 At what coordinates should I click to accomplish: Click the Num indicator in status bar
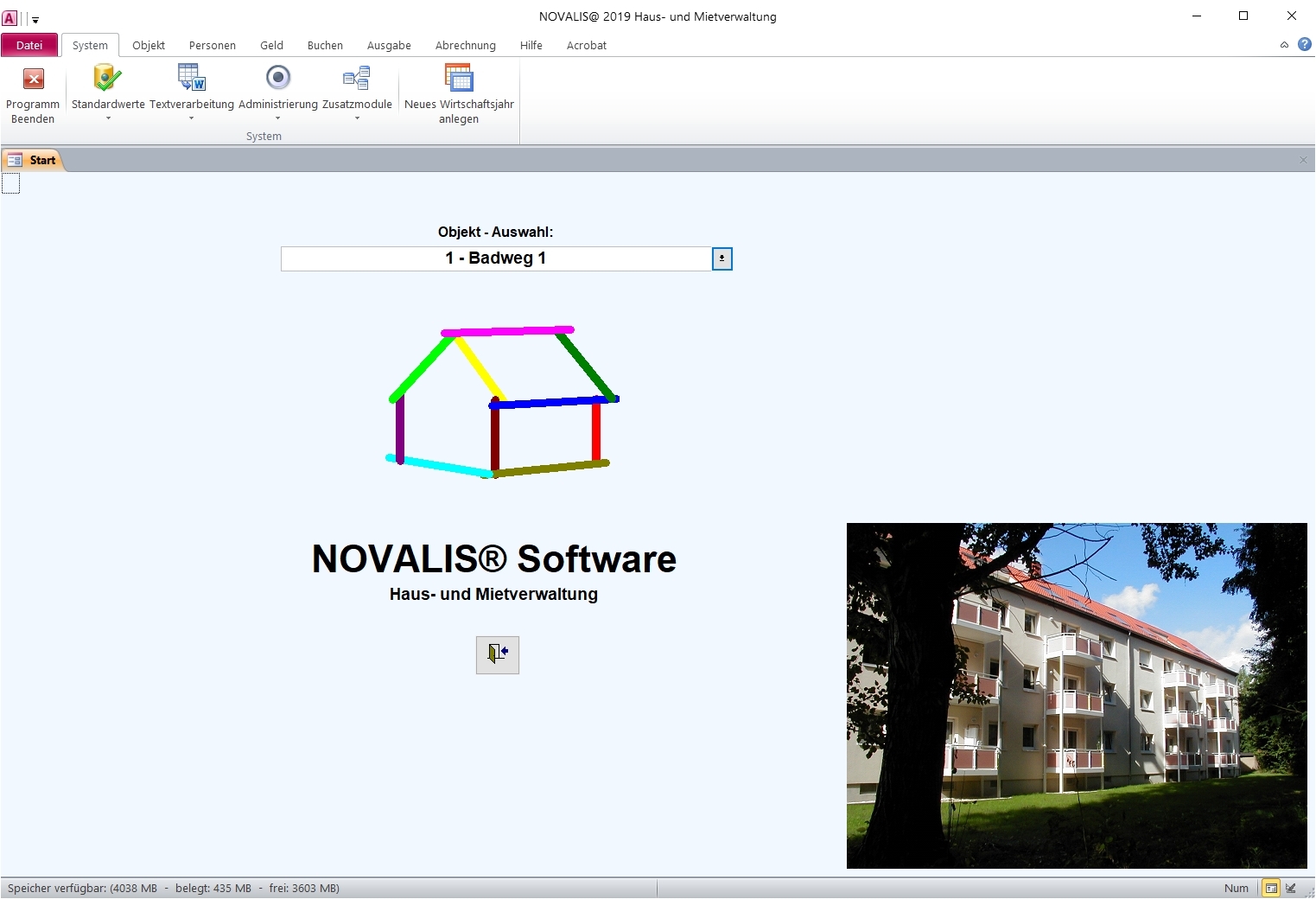(x=1237, y=888)
